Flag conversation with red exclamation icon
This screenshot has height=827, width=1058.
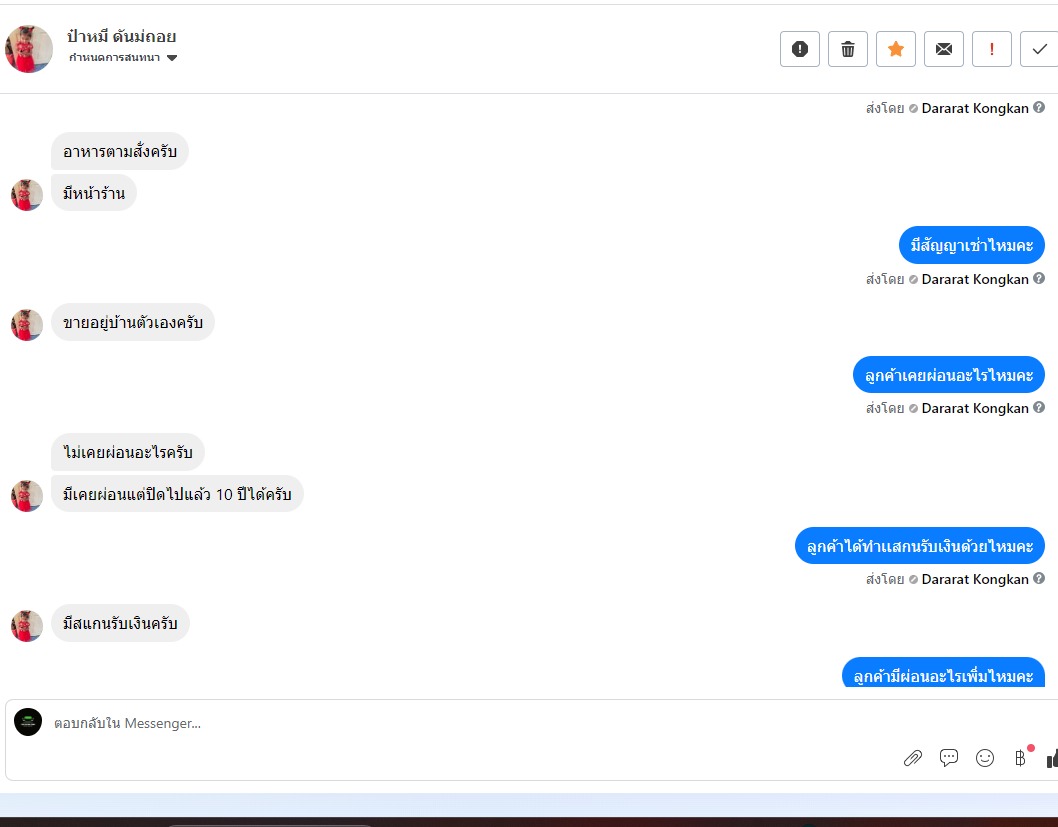[x=991, y=49]
